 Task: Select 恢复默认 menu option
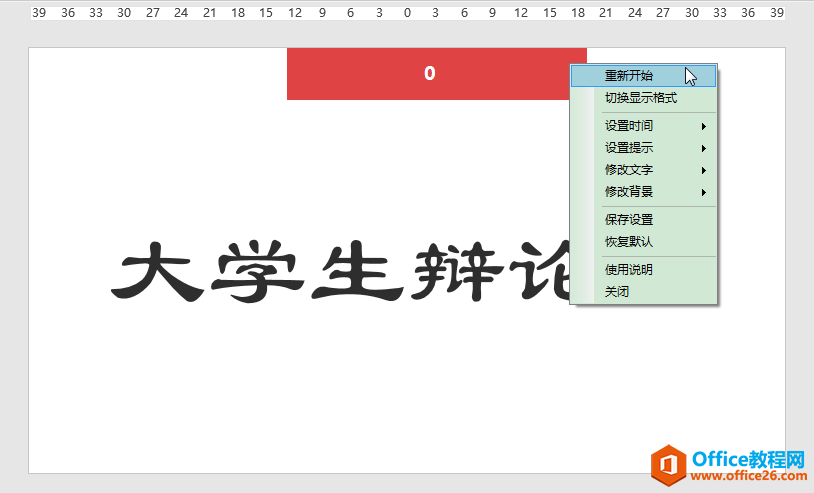click(x=643, y=242)
